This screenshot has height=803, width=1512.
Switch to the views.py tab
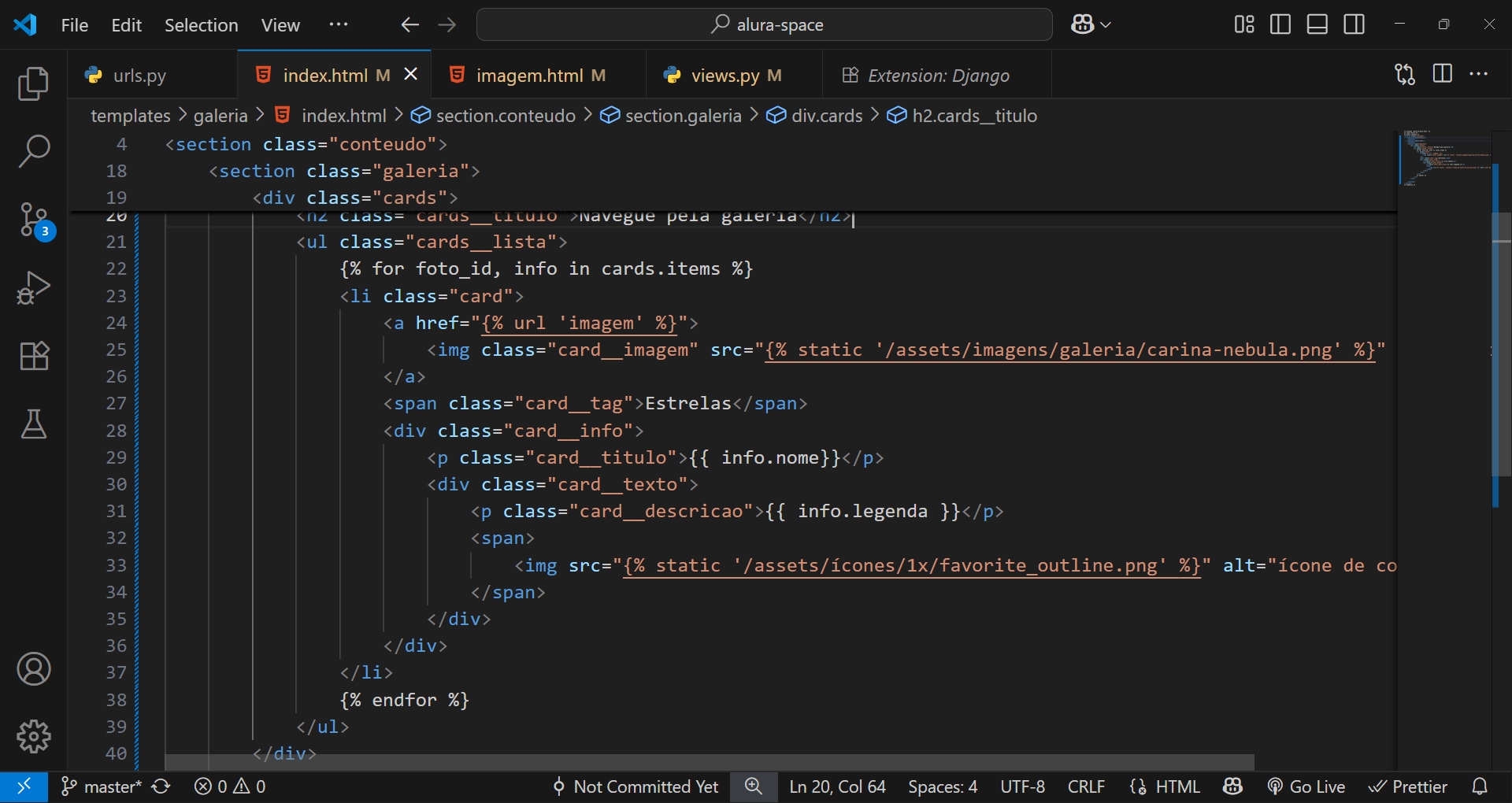[x=736, y=76]
